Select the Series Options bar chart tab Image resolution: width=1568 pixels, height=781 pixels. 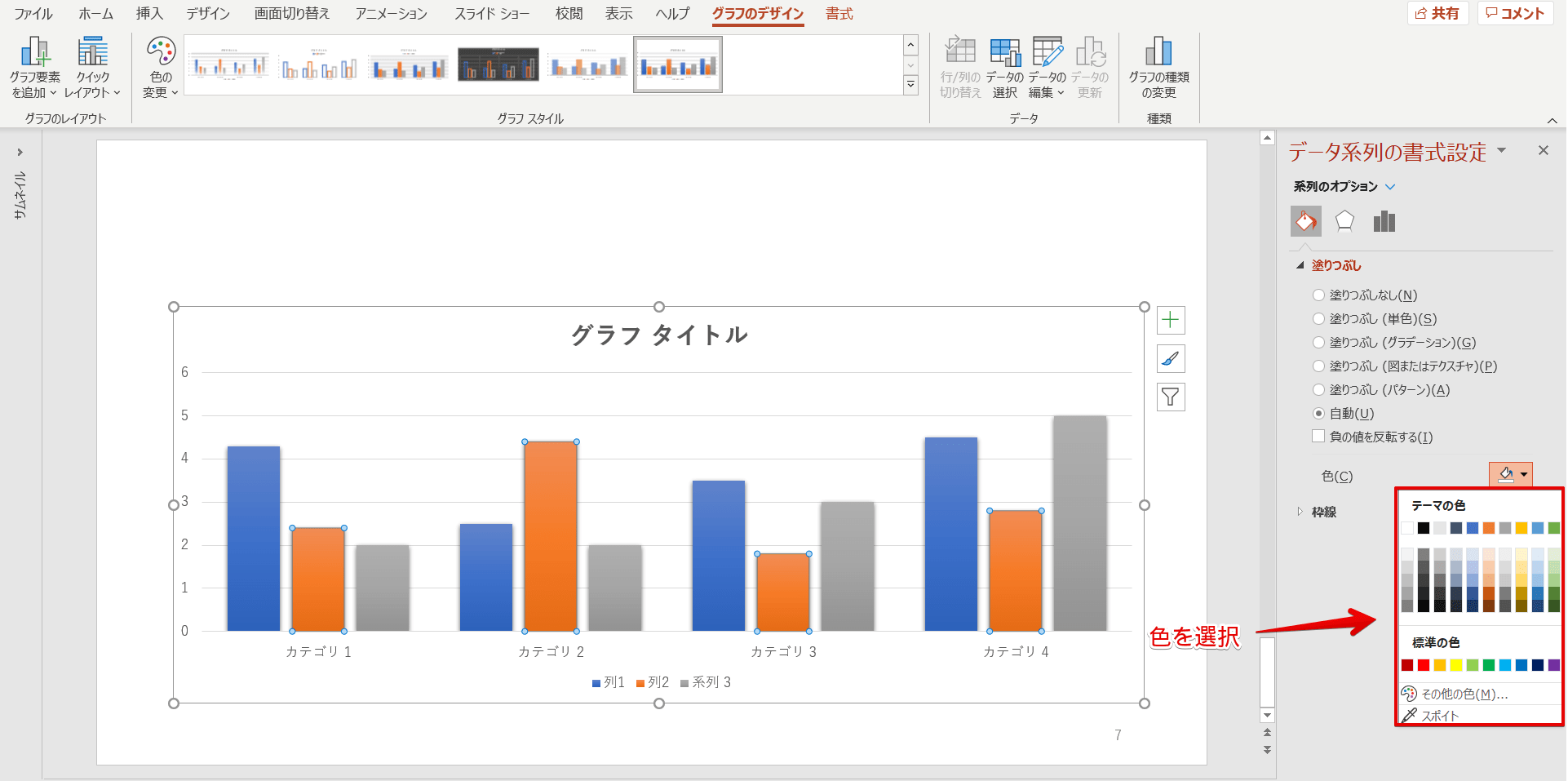(1384, 221)
